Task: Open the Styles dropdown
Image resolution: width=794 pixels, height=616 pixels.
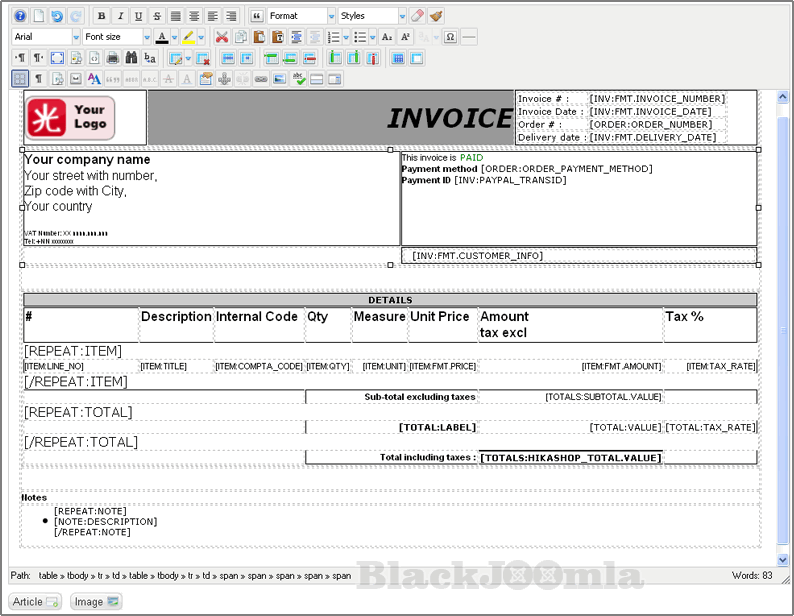Action: point(372,16)
